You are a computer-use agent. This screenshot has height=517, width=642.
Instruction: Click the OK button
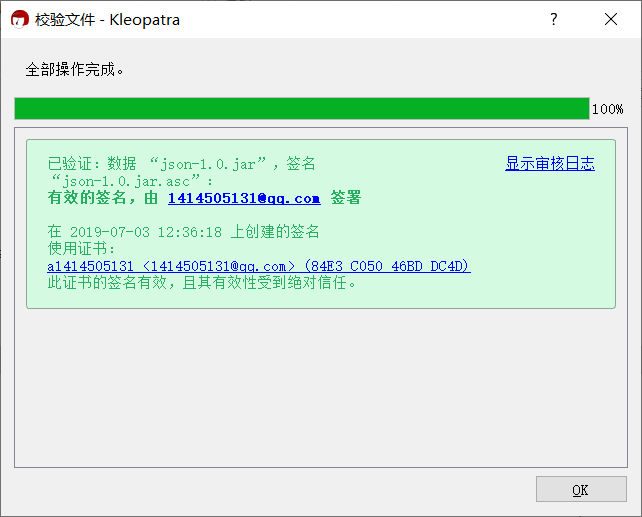point(581,489)
